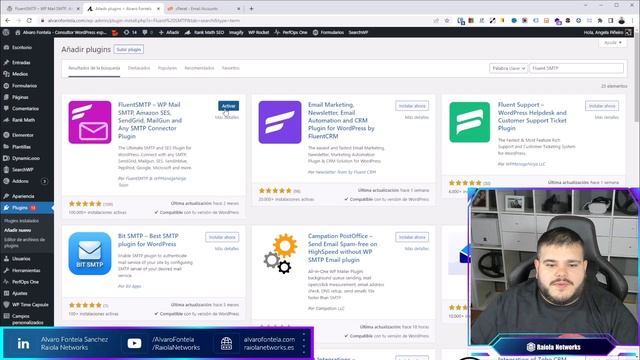Viewport: 640px width, 360px height.
Task: Open the Favoritos tab
Action: (231, 68)
